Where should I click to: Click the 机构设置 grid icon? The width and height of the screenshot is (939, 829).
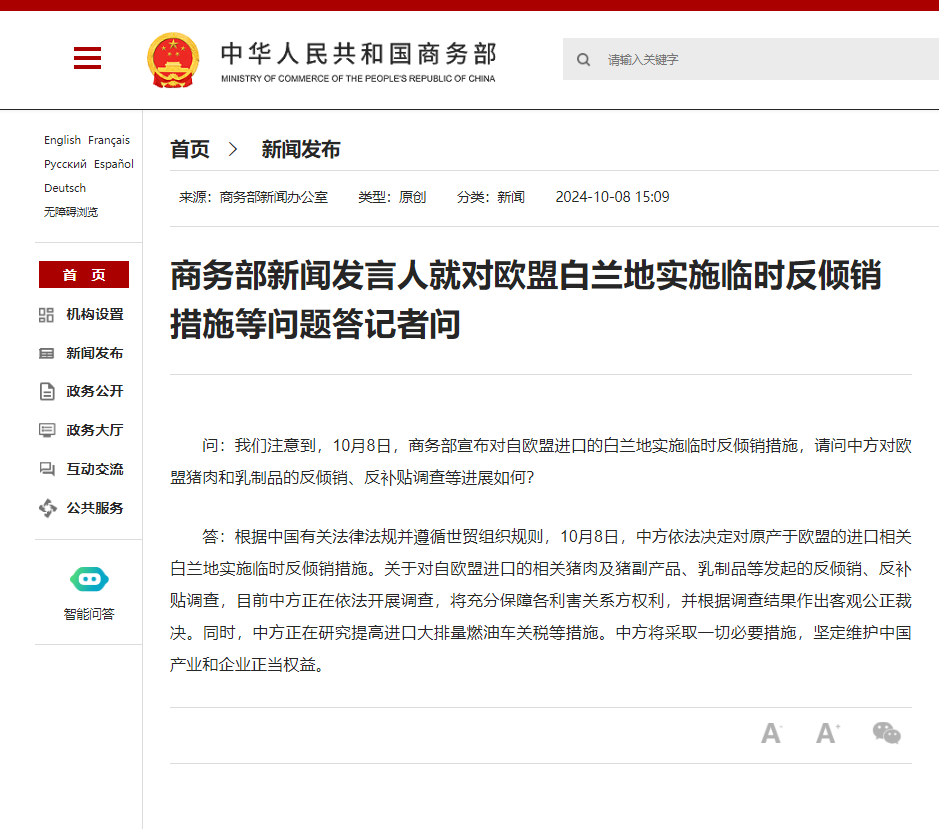click(x=46, y=315)
